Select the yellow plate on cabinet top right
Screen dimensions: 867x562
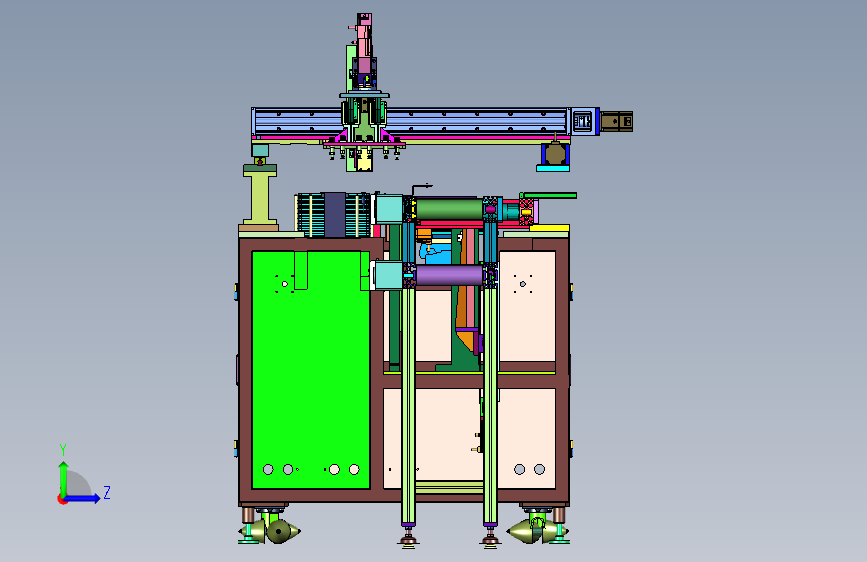pos(550,228)
